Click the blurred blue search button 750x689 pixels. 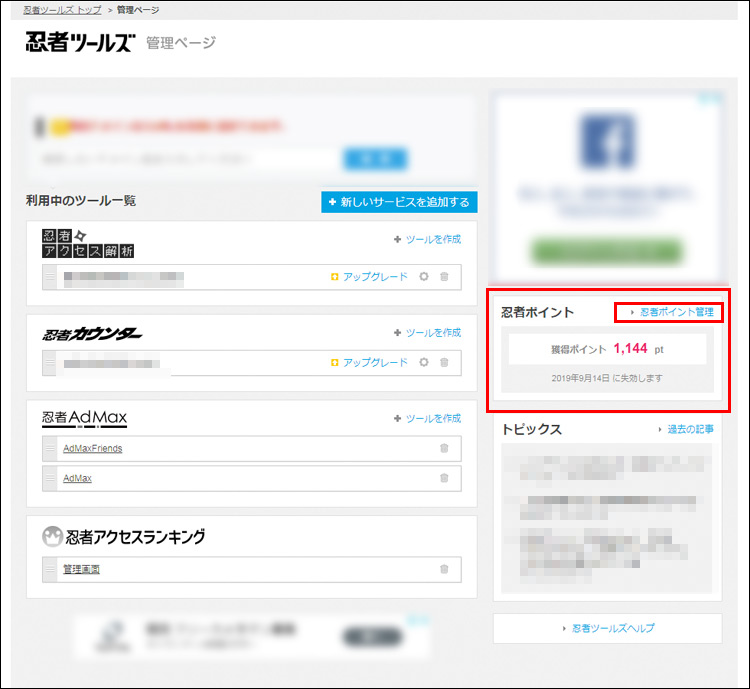click(375, 159)
